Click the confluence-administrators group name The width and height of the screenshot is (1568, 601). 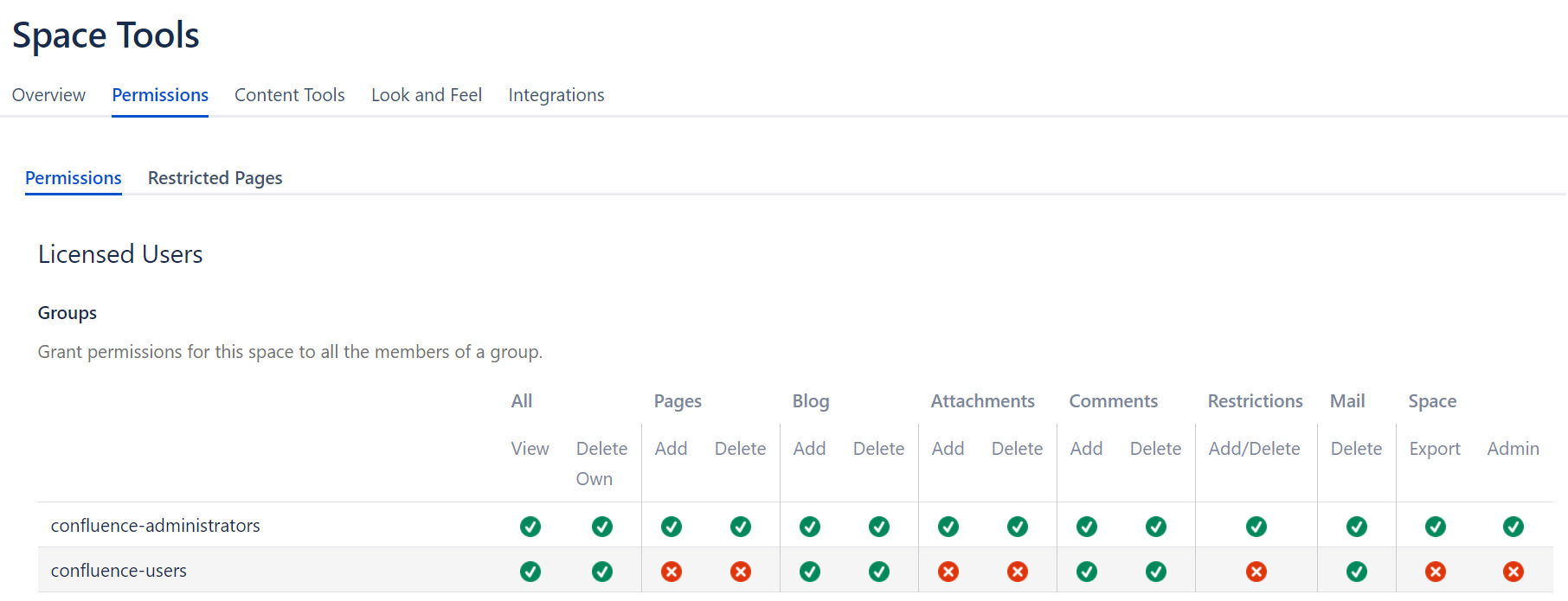pos(156,526)
